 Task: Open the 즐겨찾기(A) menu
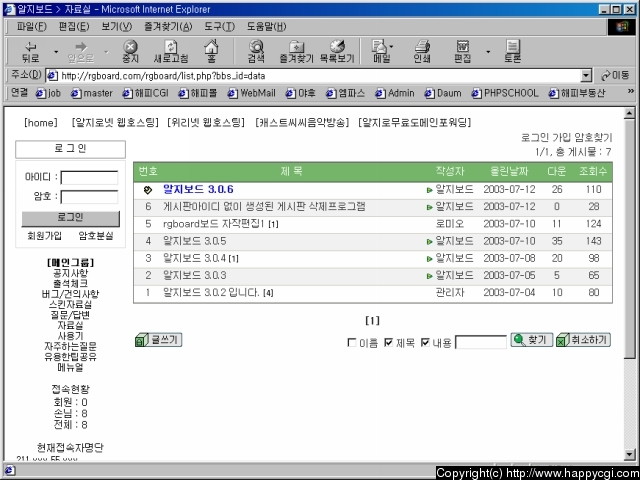point(168,27)
